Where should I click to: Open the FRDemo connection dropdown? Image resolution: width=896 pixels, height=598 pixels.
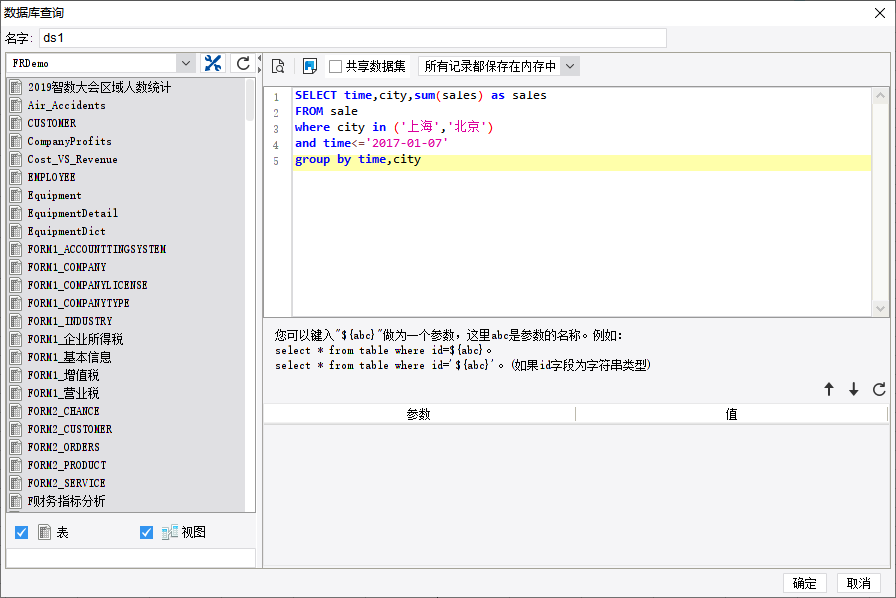[186, 63]
